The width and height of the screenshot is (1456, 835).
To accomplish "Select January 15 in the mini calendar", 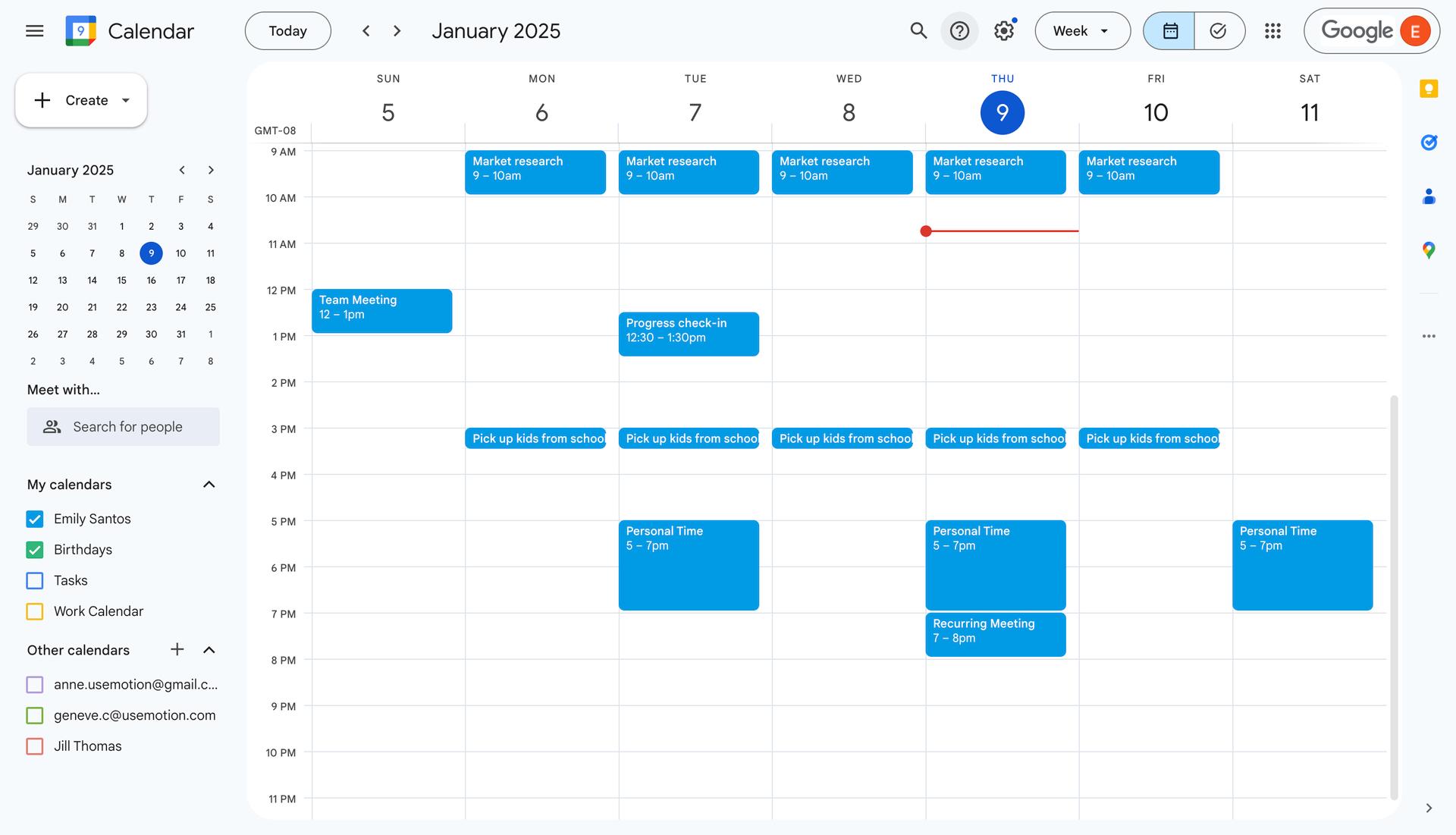I will click(x=121, y=280).
